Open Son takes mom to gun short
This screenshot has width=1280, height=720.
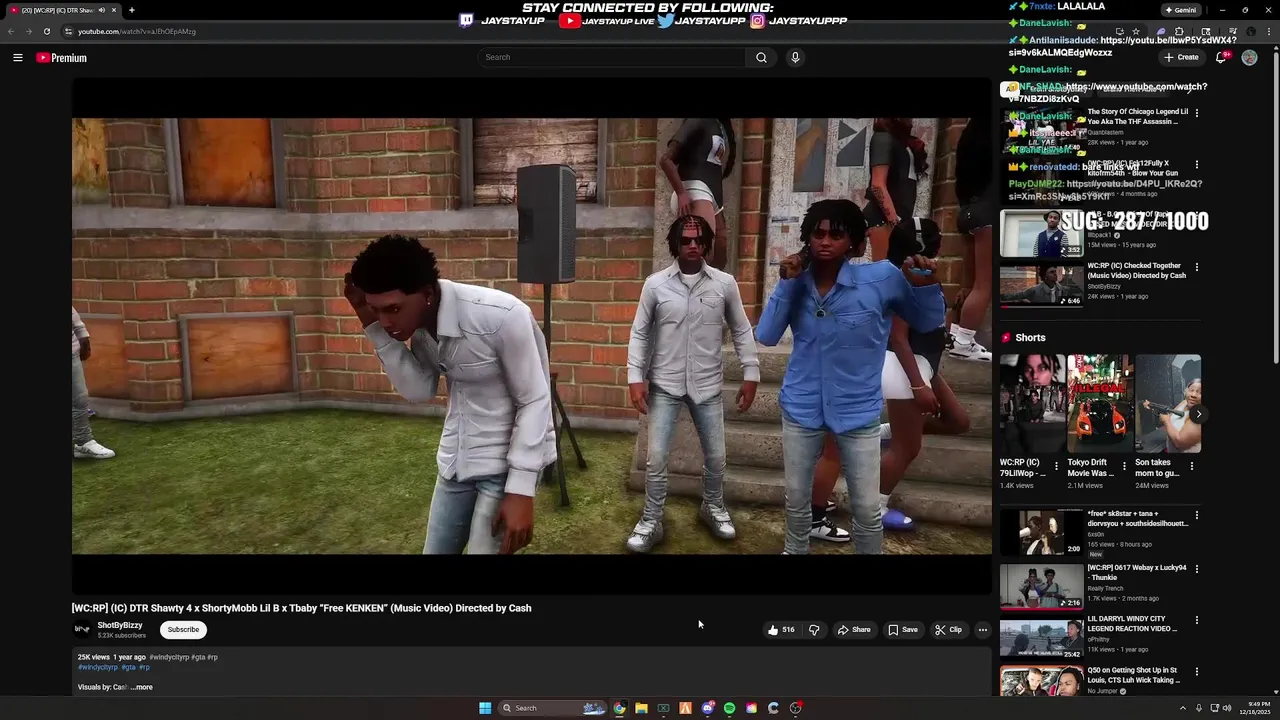pos(1167,403)
